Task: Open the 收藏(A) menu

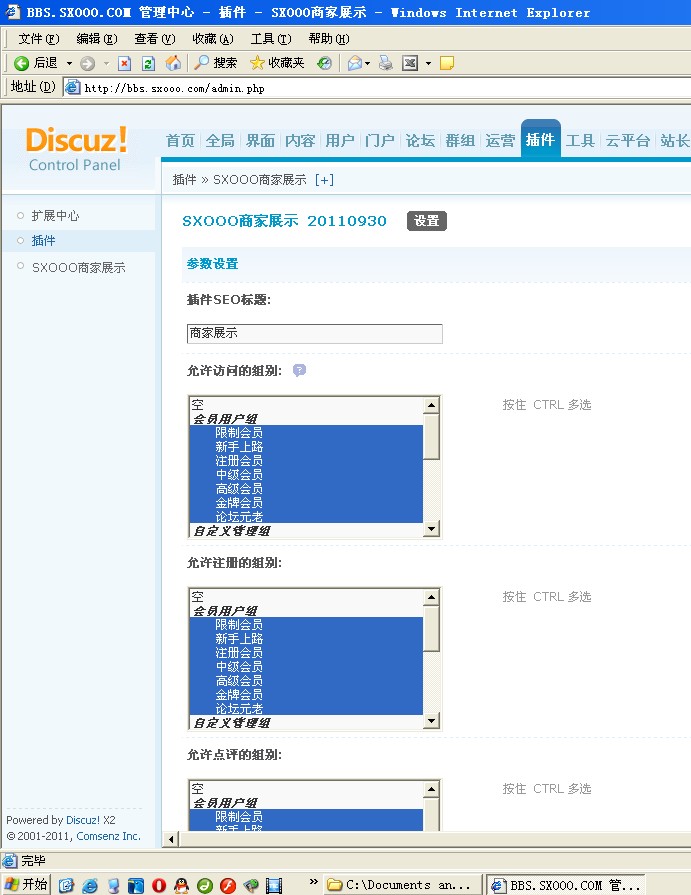Action: 213,39
